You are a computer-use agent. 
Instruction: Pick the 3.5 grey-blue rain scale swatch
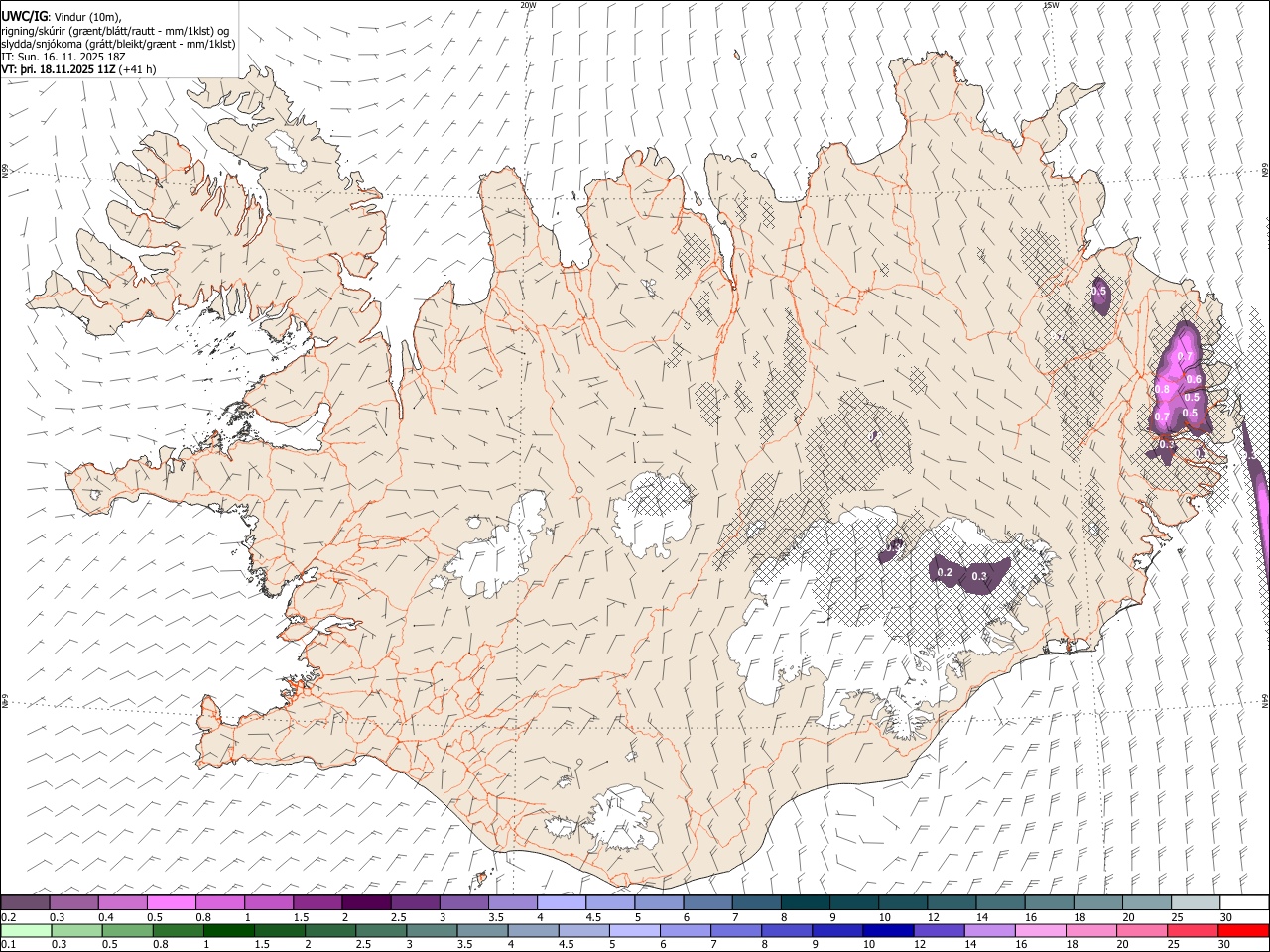pos(482,931)
